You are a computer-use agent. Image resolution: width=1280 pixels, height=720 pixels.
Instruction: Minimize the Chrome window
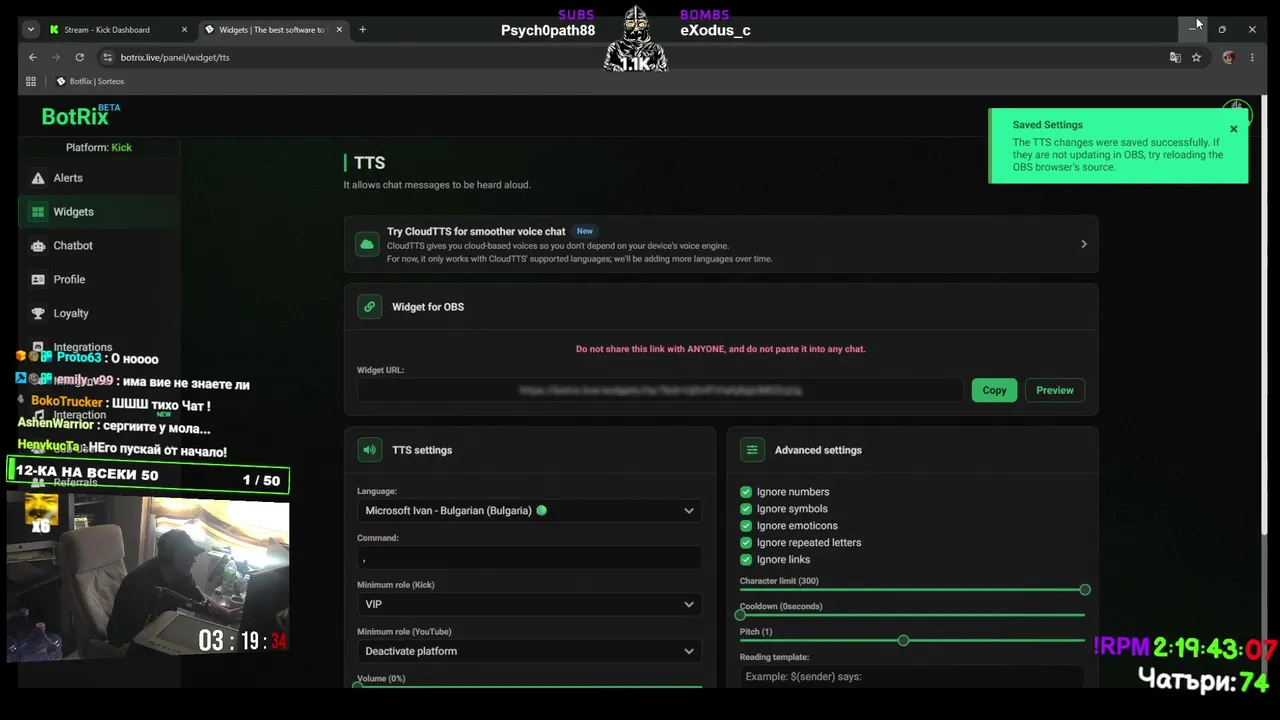point(1192,30)
